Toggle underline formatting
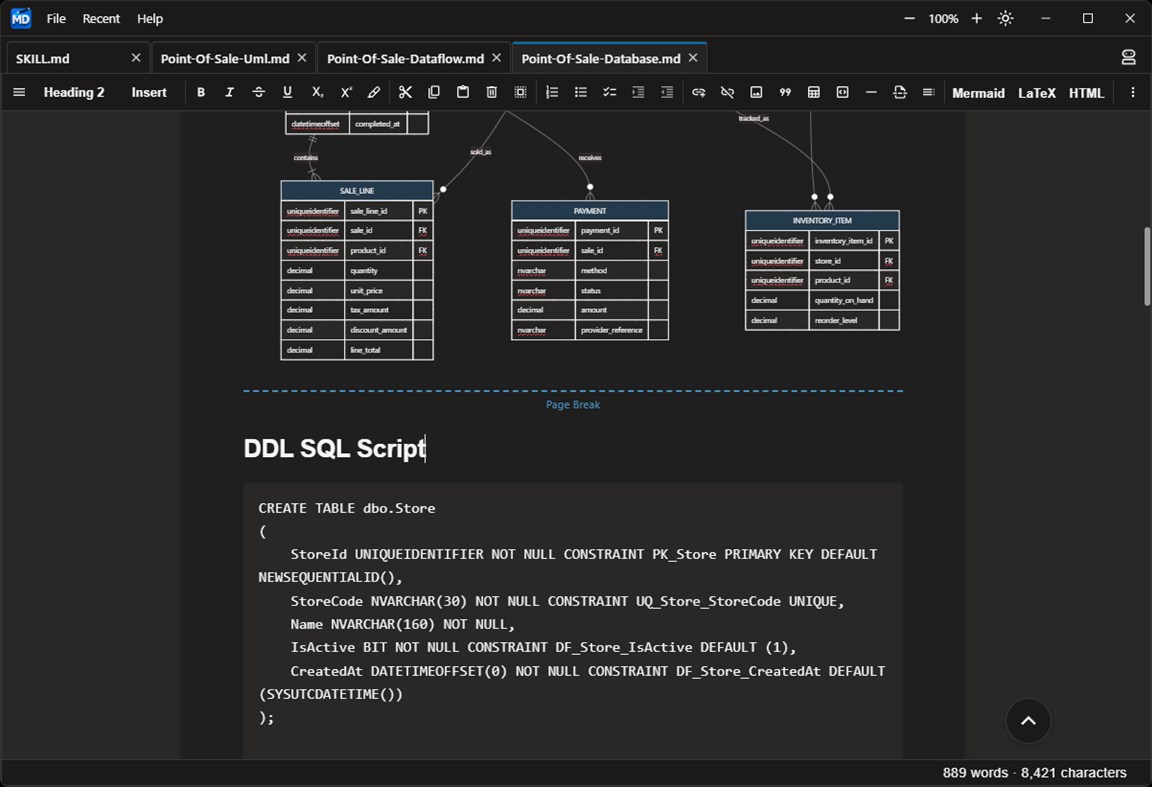Viewport: 1152px width, 787px height. point(287,93)
